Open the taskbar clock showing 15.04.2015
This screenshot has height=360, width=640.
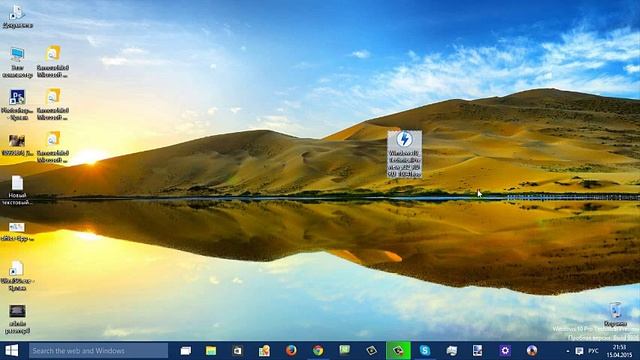click(619, 351)
